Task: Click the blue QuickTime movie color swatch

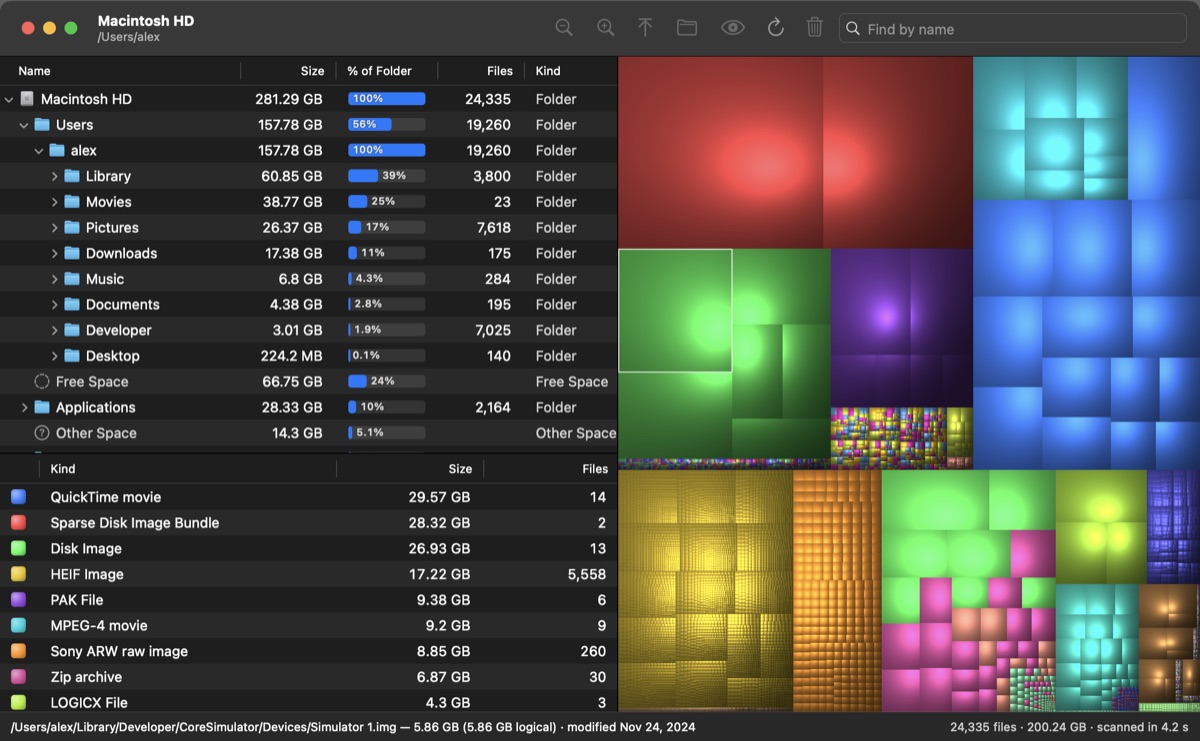Action: pyautogui.click(x=18, y=497)
